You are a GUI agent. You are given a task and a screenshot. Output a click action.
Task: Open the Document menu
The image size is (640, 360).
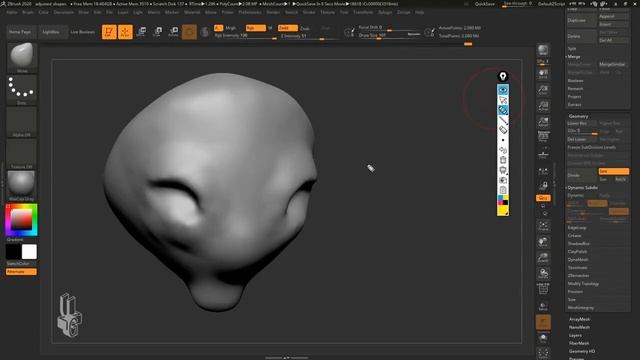(64, 12)
